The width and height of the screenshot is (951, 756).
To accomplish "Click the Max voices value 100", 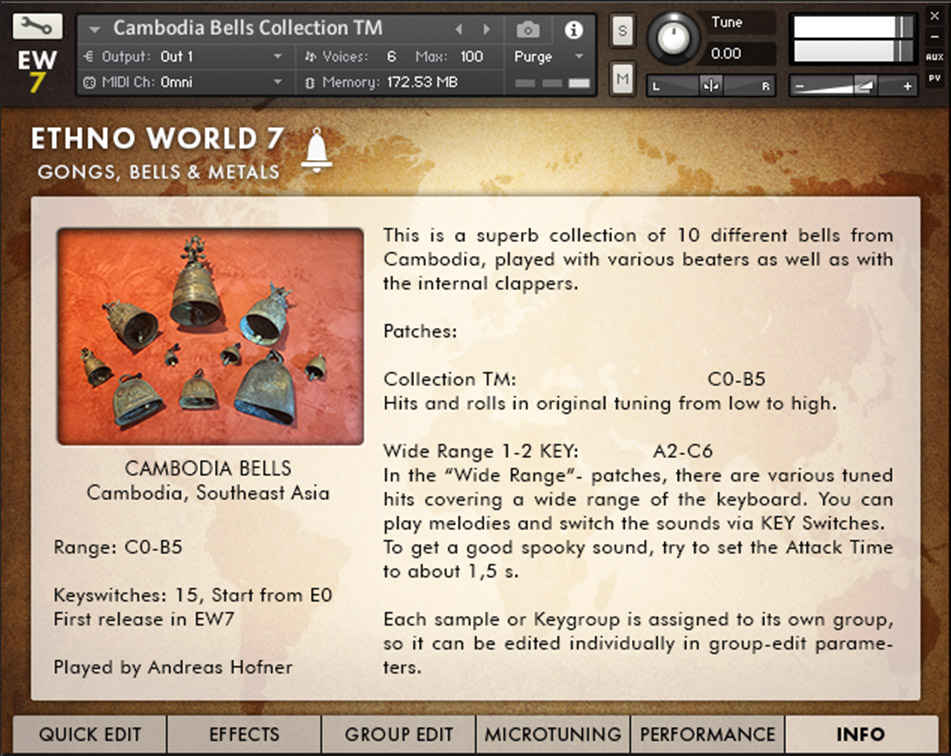I will pyautogui.click(x=471, y=56).
